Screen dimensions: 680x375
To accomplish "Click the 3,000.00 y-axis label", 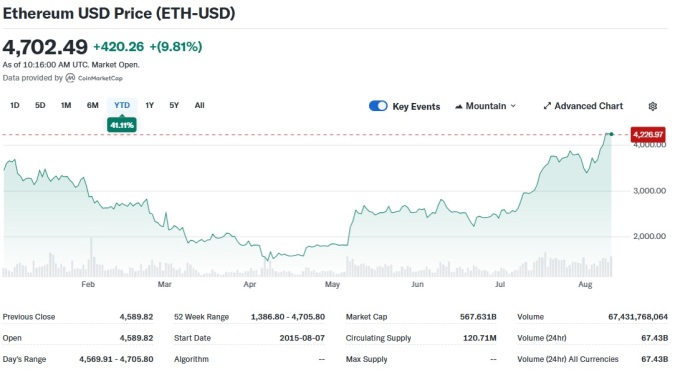I will point(649,191).
